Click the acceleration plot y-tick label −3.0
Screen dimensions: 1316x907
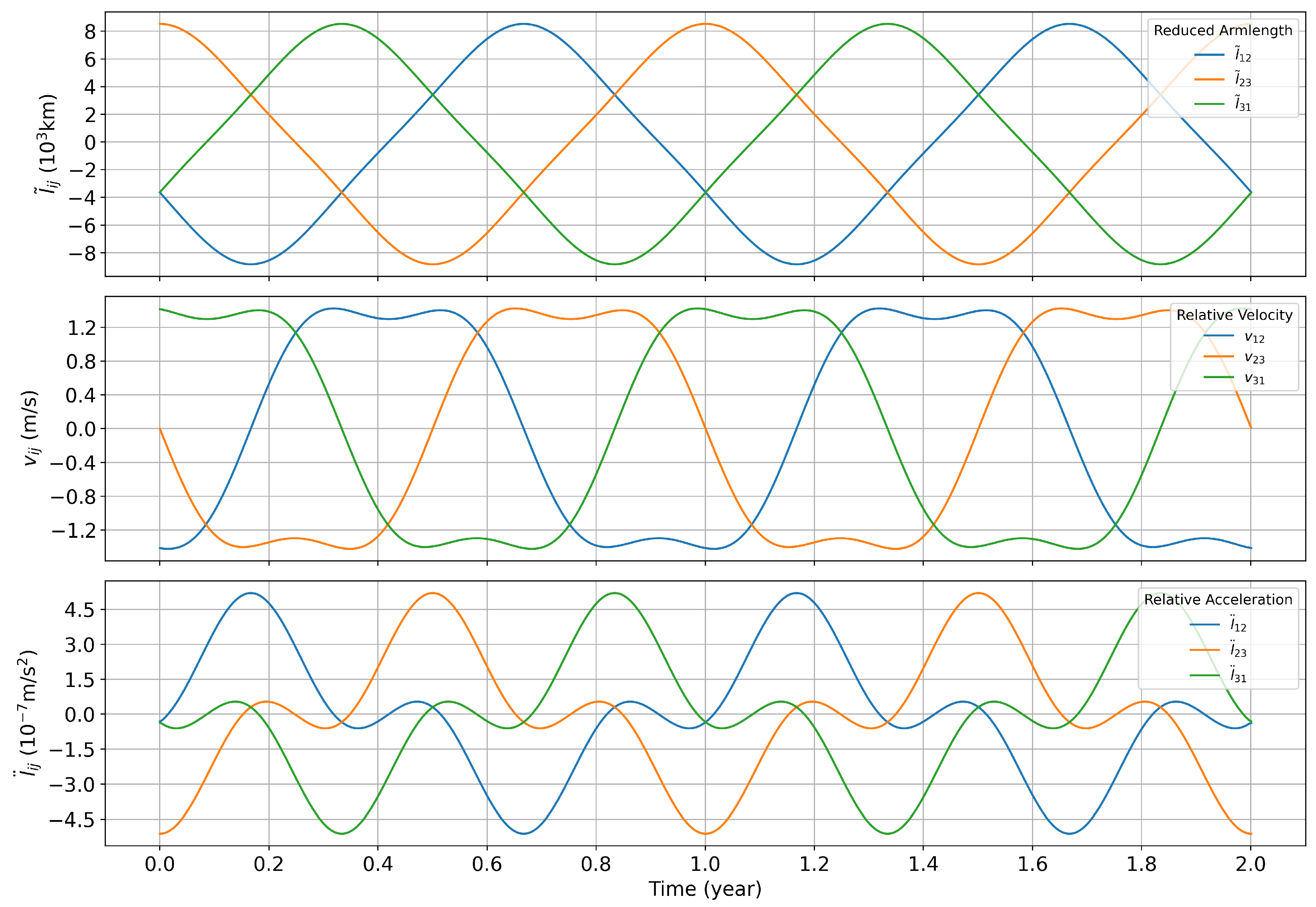point(72,785)
